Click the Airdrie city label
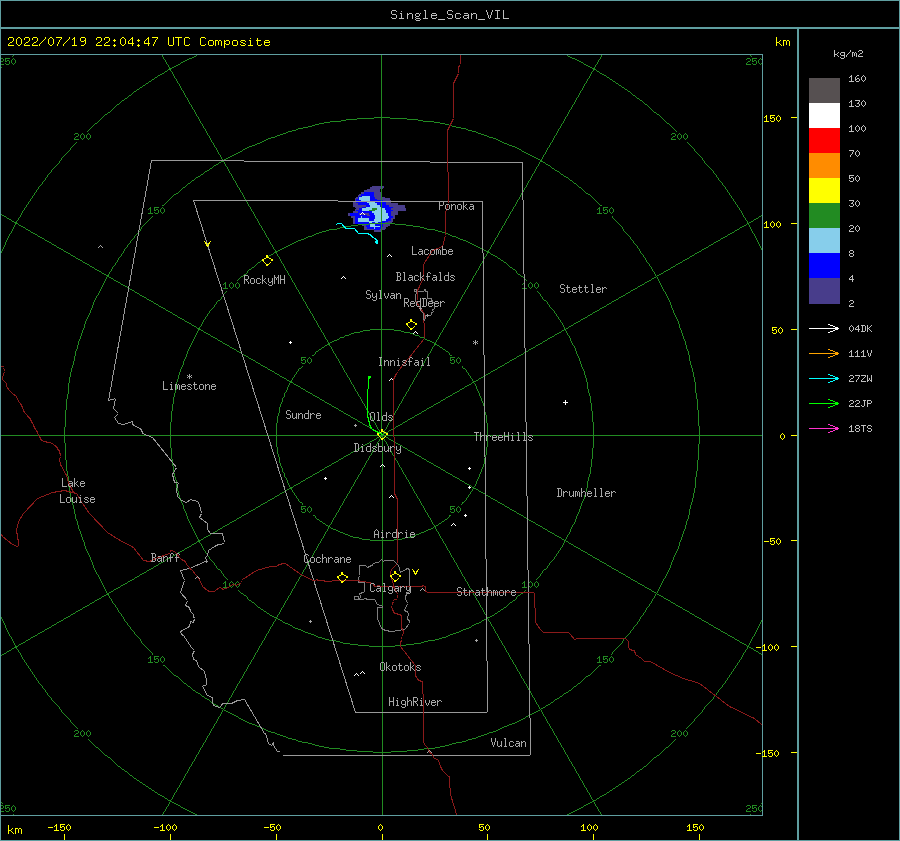900x841 pixels. (x=394, y=534)
